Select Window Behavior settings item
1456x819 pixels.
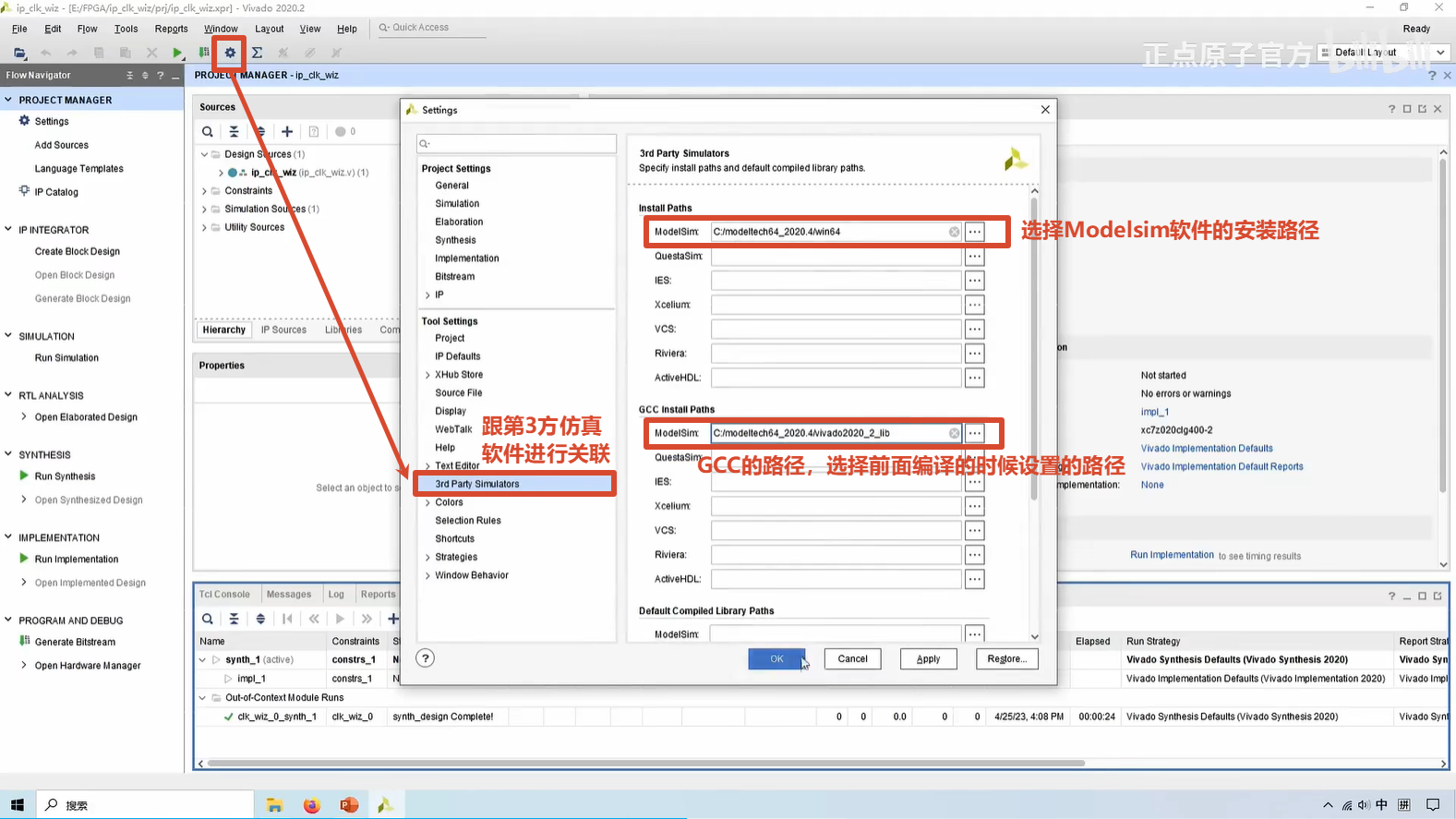point(472,575)
